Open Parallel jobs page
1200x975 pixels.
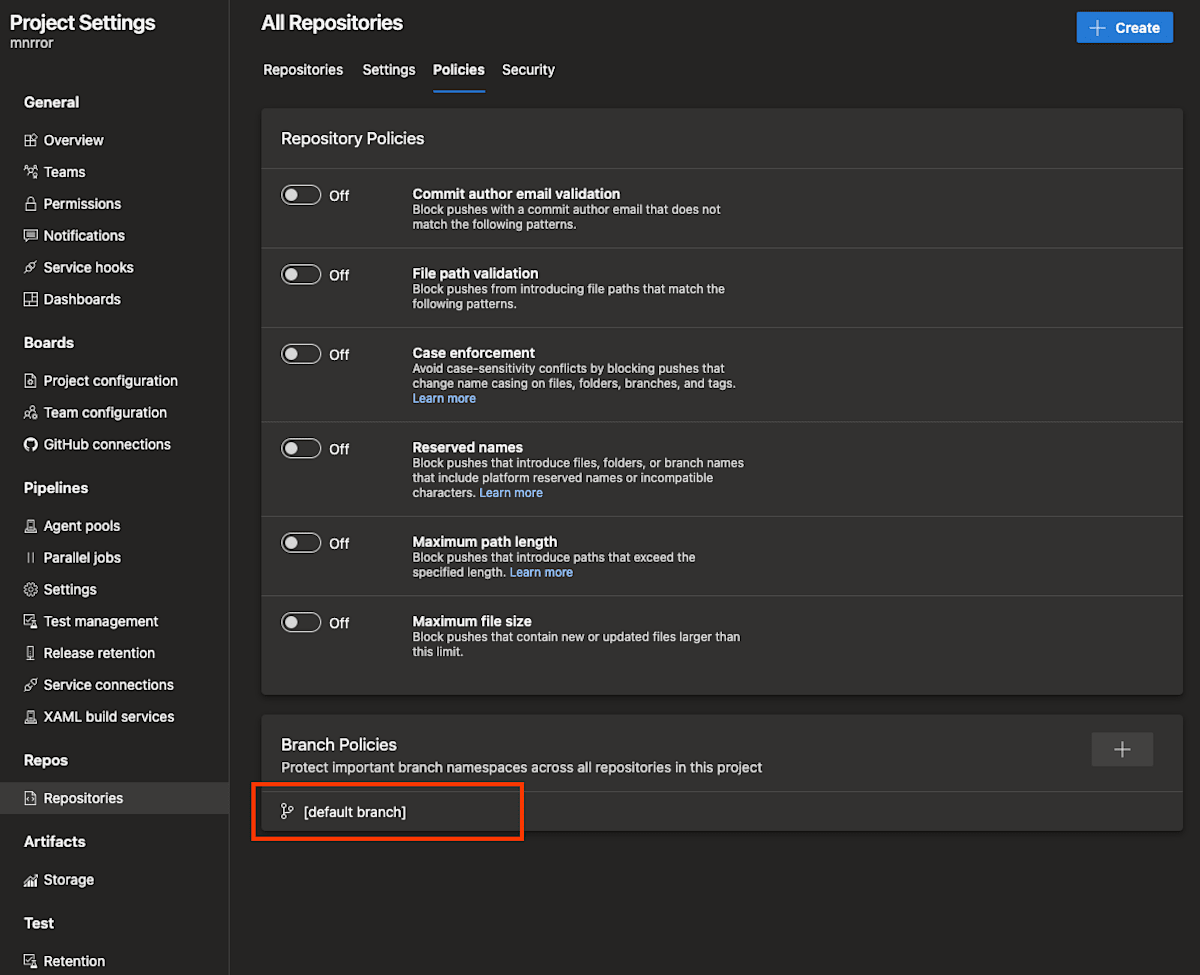[x=82, y=558]
